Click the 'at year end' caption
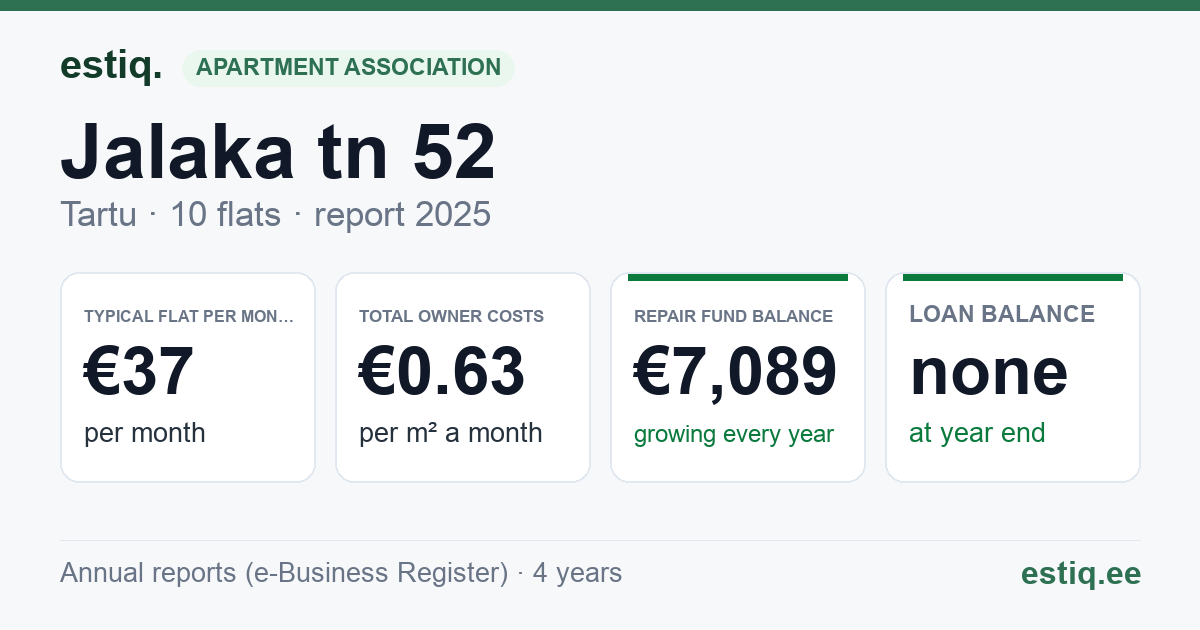1200x630 pixels. click(977, 433)
